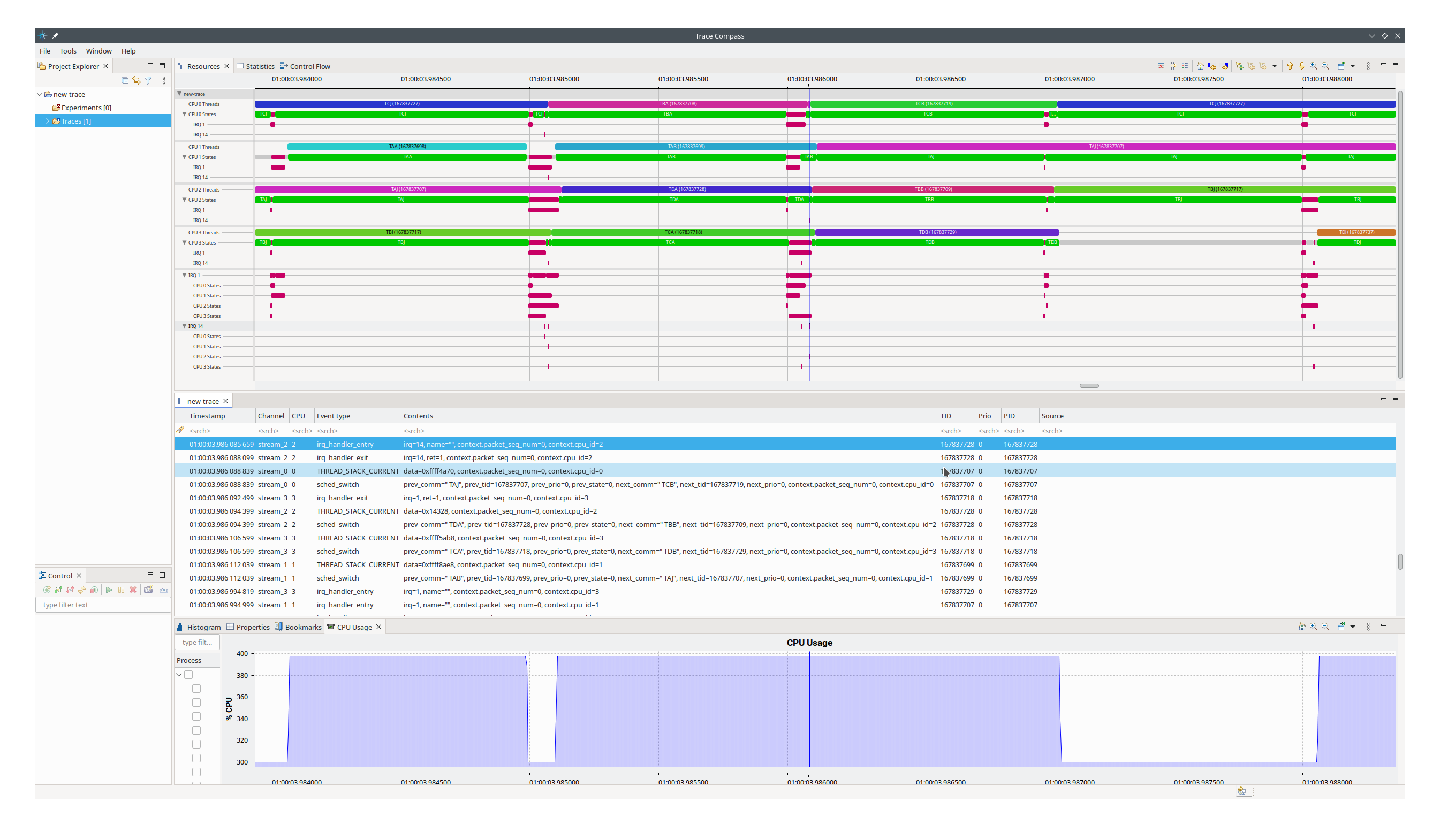1440x840 pixels.
Task: Select the previous state change arrow icon
Action: pos(1211,66)
